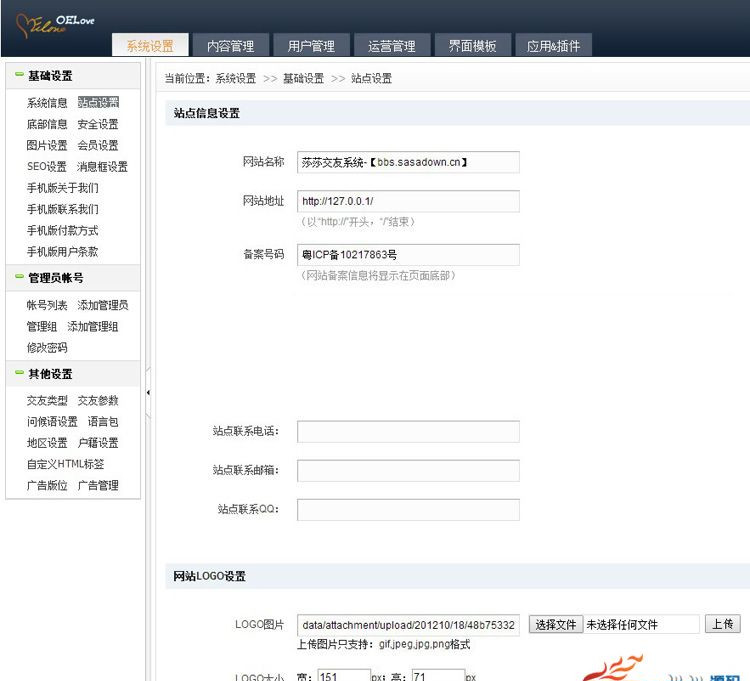Focus the 站点联系邮箱 field
This screenshot has width=750, height=681.
pyautogui.click(x=408, y=471)
